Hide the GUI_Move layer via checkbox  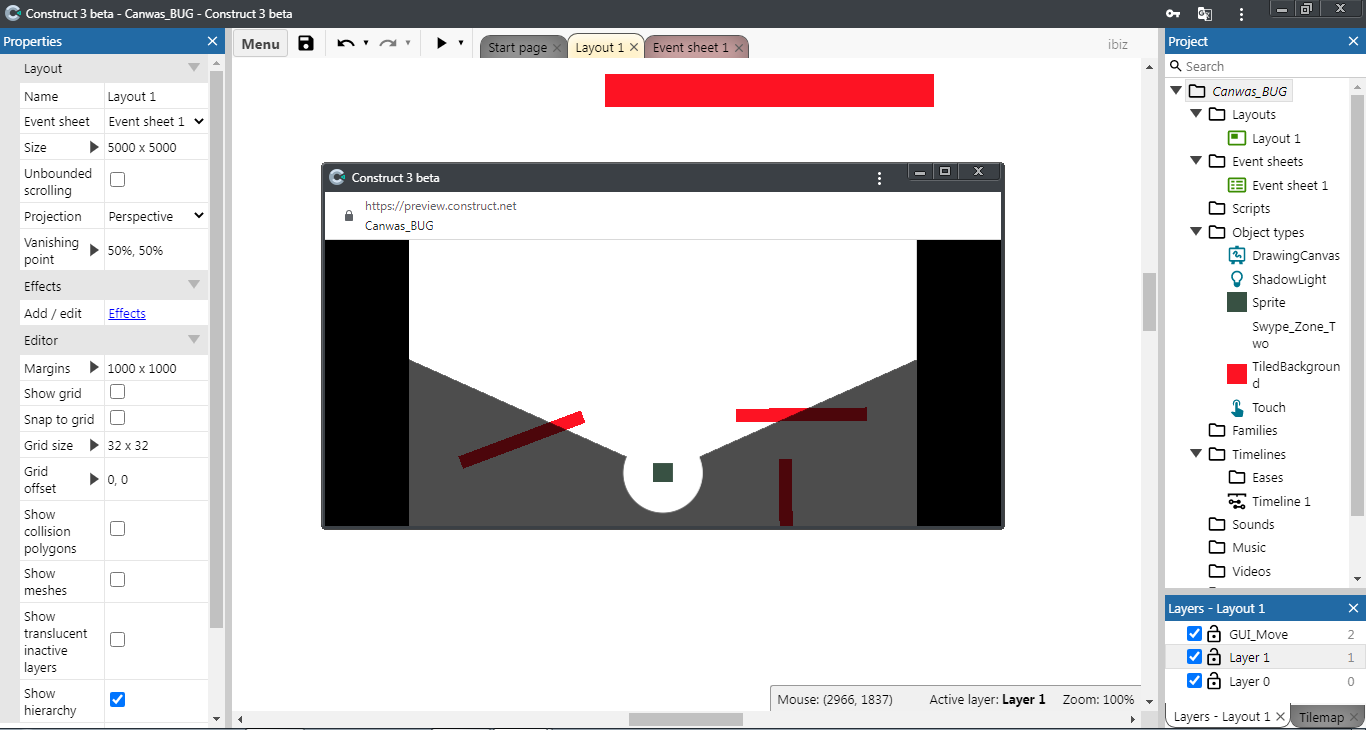(1194, 634)
